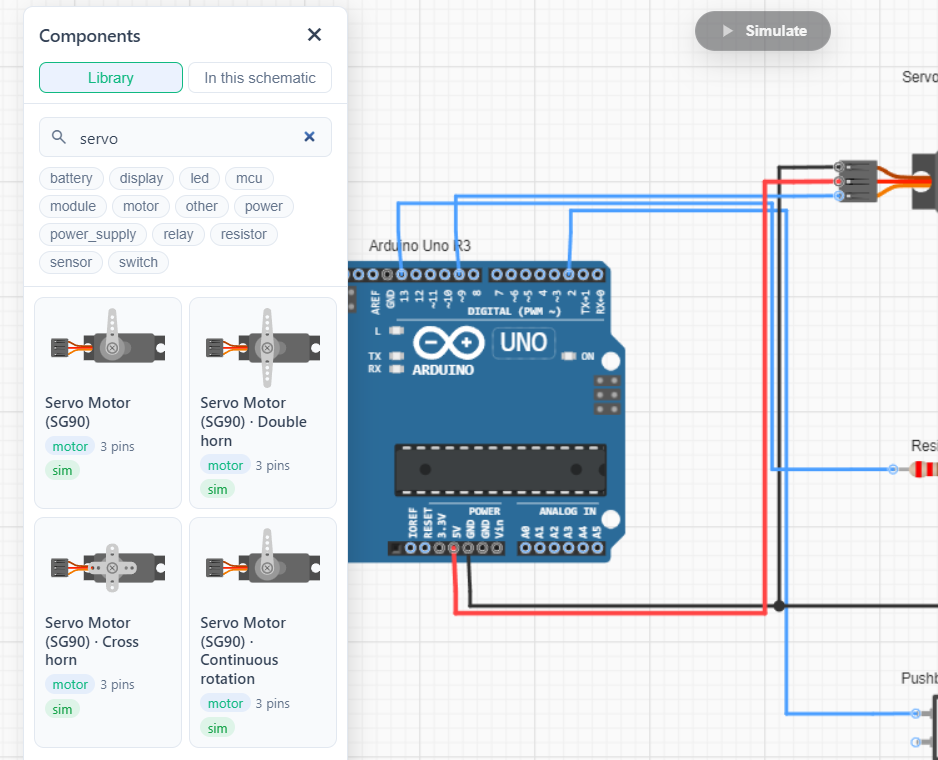Close the Components panel

point(314,35)
